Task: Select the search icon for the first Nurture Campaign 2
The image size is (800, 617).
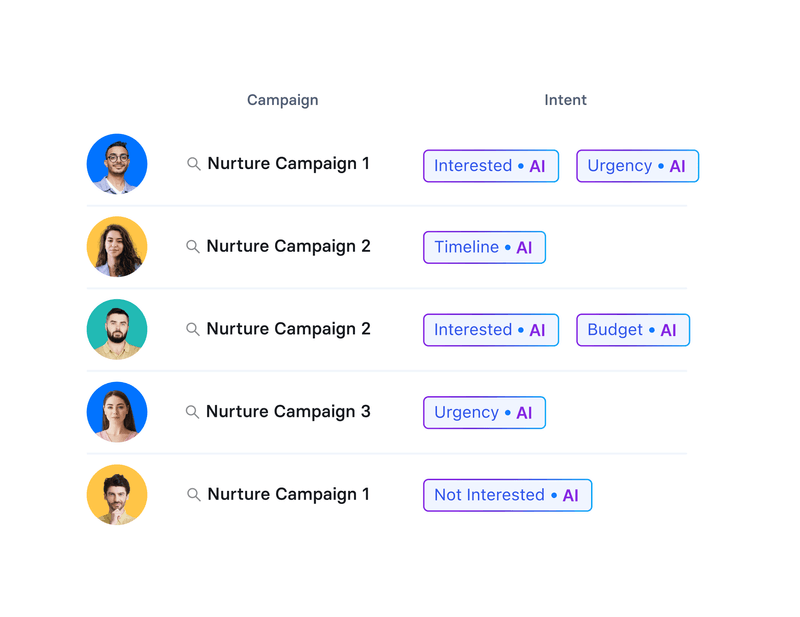Action: click(194, 246)
